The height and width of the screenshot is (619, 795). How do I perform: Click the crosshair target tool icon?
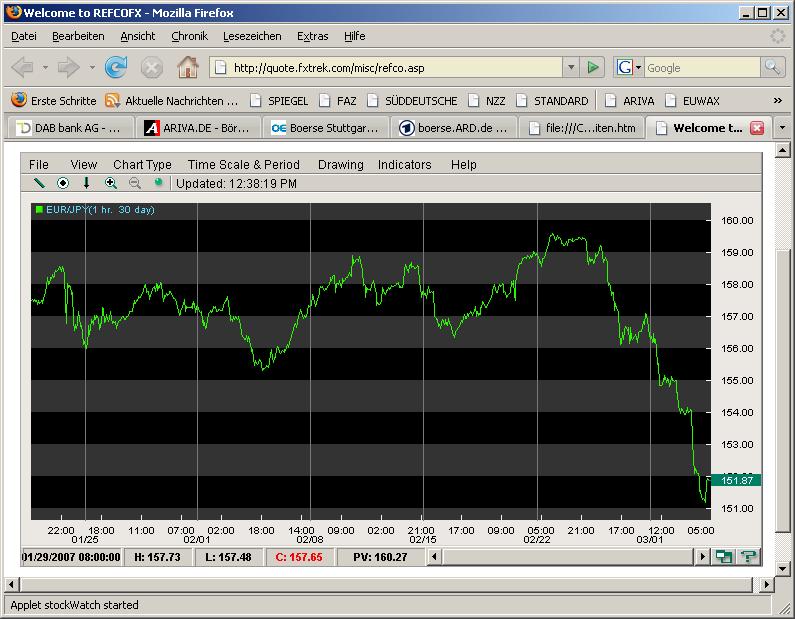tap(63, 183)
